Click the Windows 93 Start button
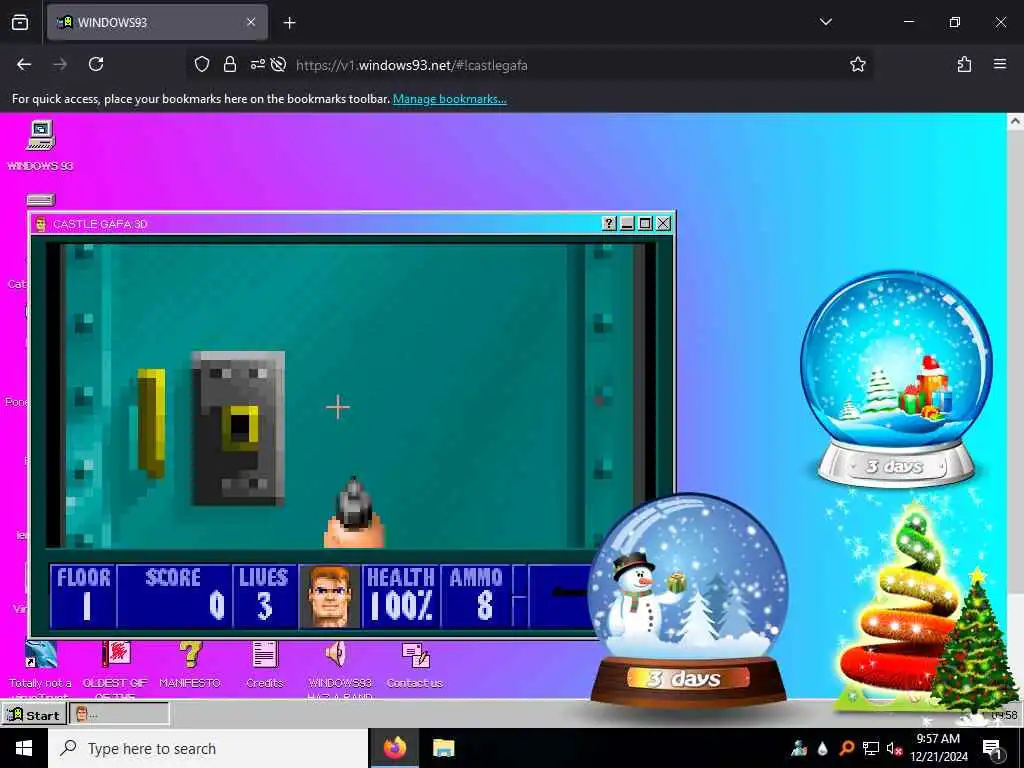 pos(34,714)
